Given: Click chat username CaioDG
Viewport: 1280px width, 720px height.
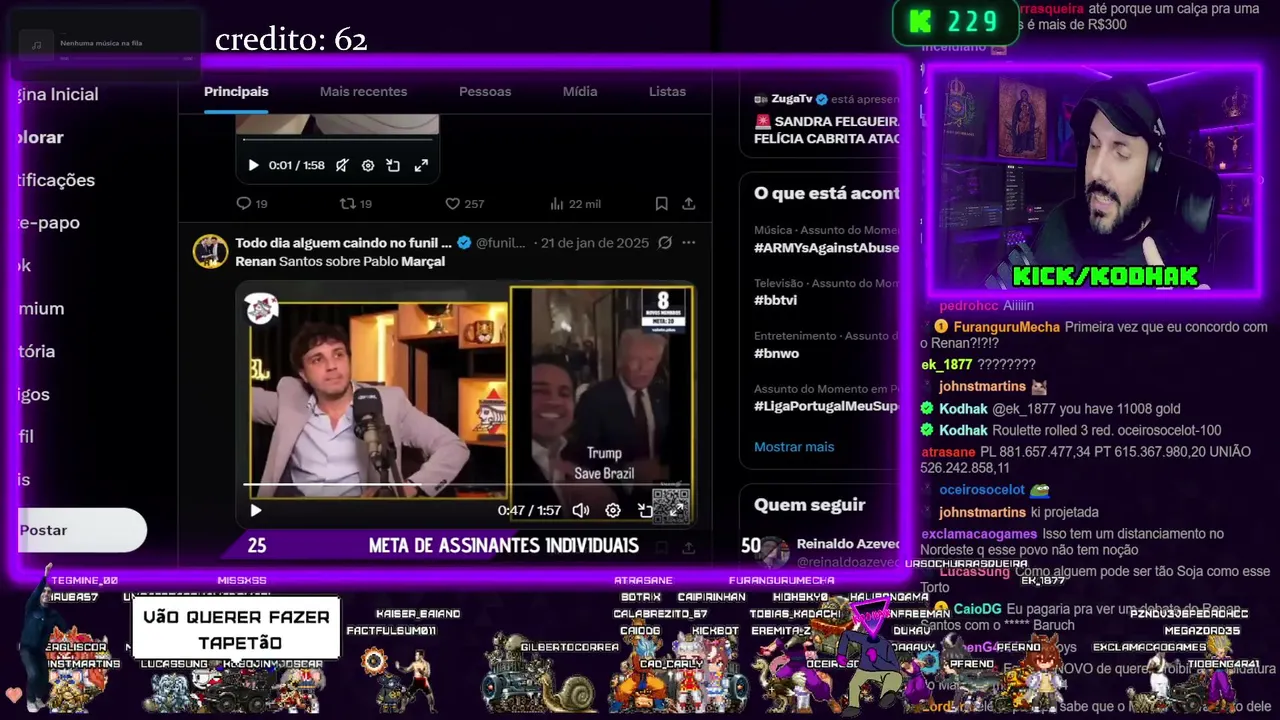Looking at the screenshot, I should [977, 609].
